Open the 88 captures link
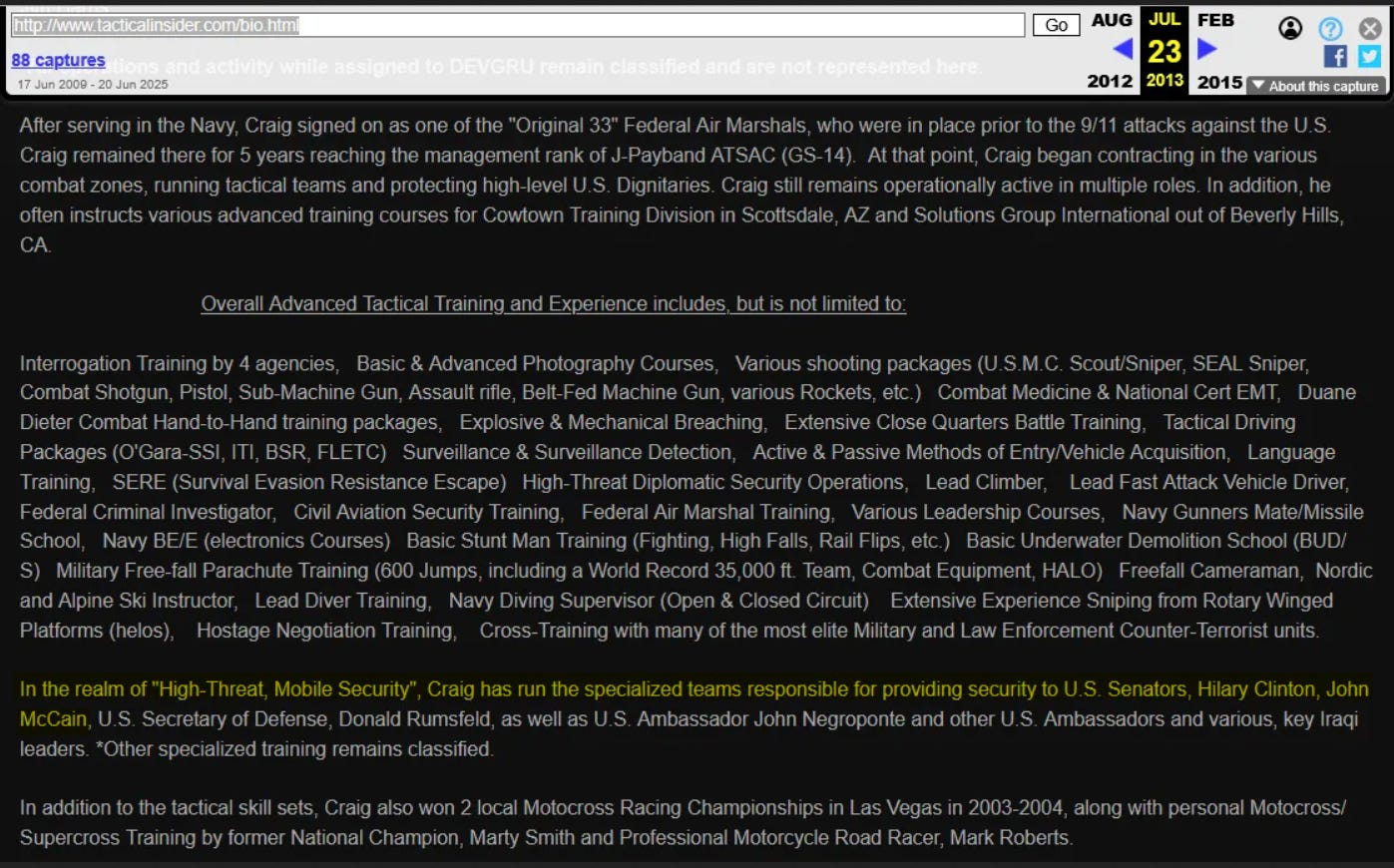Screen dimensions: 1394x868 (58, 60)
